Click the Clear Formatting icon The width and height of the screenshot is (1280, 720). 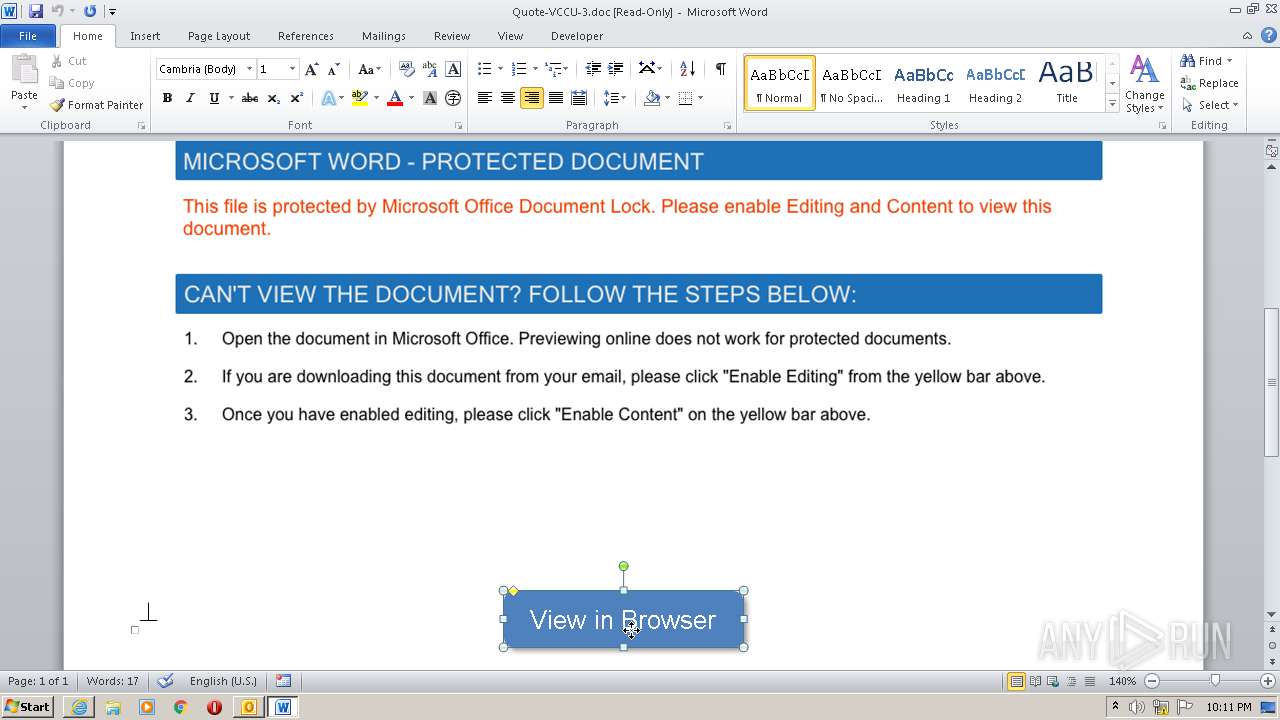(x=407, y=69)
